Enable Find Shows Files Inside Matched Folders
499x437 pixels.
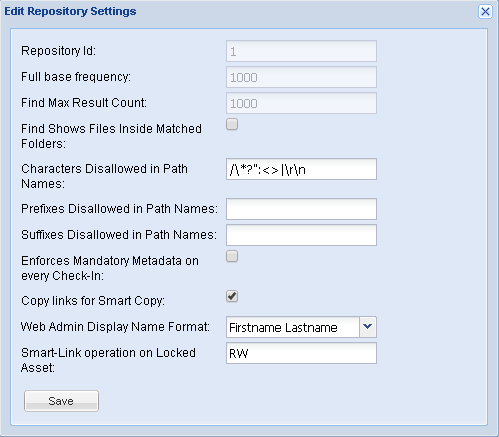click(x=232, y=124)
